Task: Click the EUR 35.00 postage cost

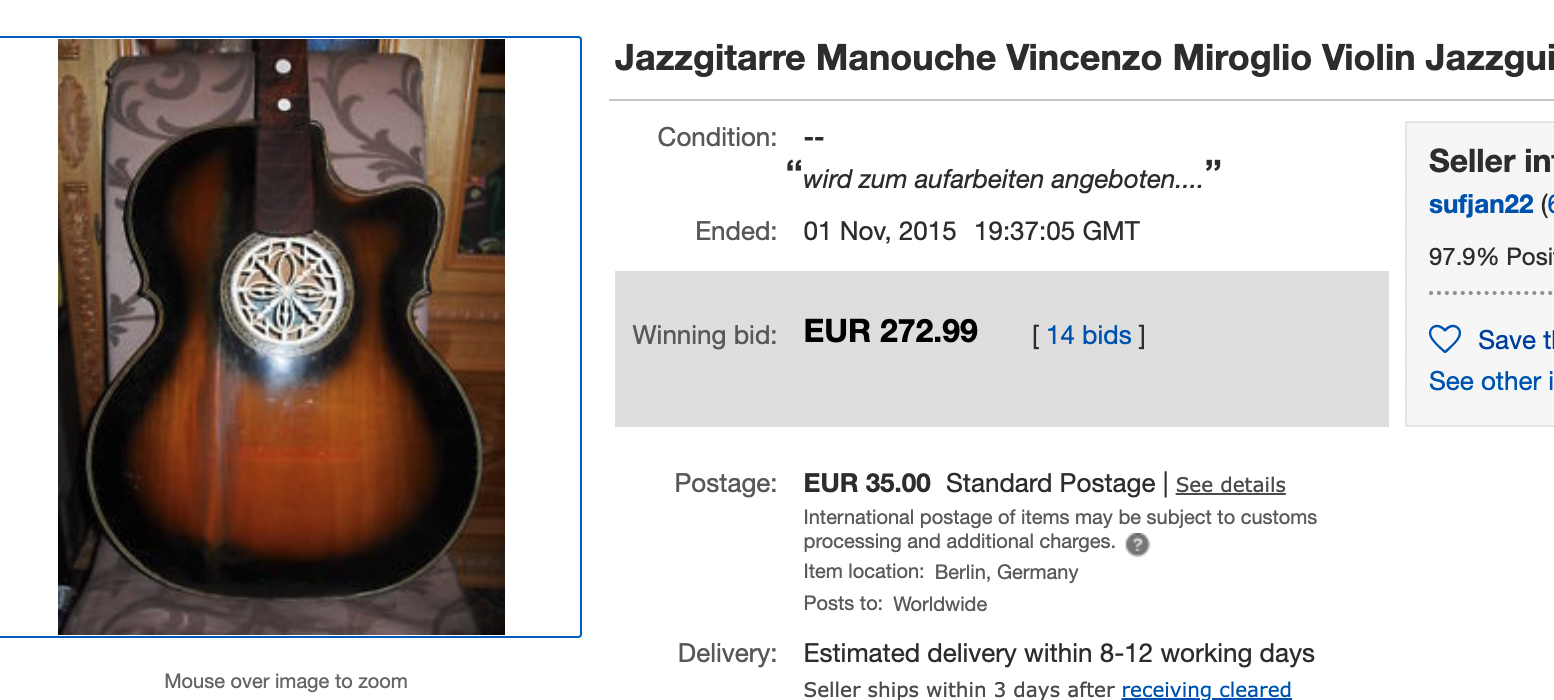Action: [867, 484]
